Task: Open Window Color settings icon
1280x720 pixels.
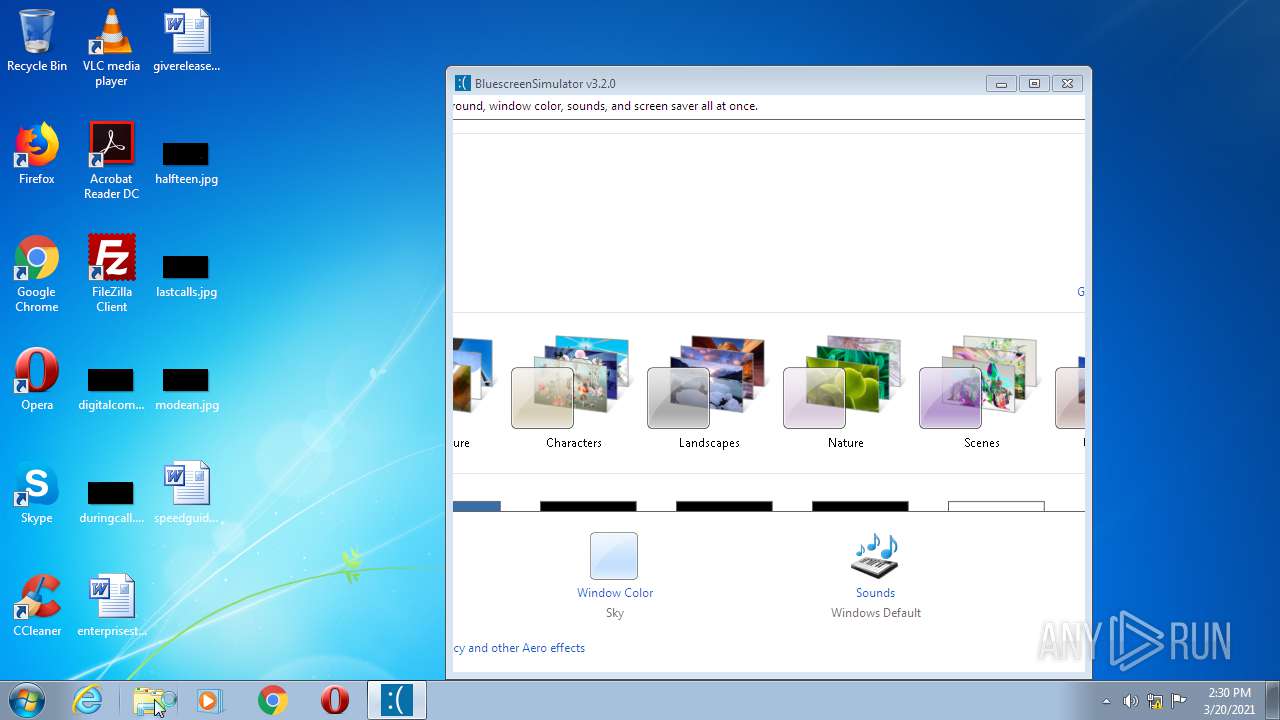Action: pos(614,556)
